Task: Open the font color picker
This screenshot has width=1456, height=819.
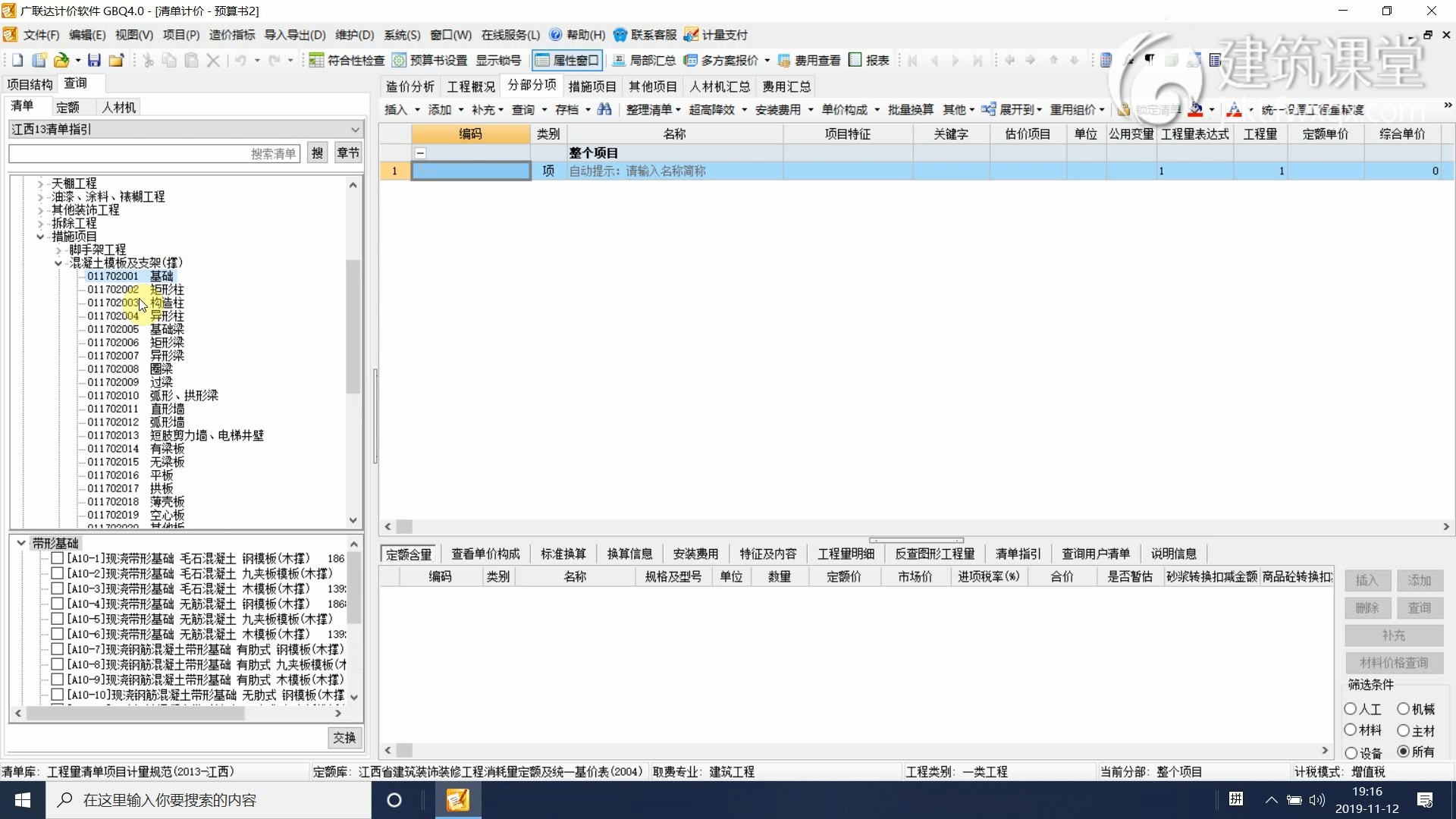Action: pyautogui.click(x=1236, y=110)
